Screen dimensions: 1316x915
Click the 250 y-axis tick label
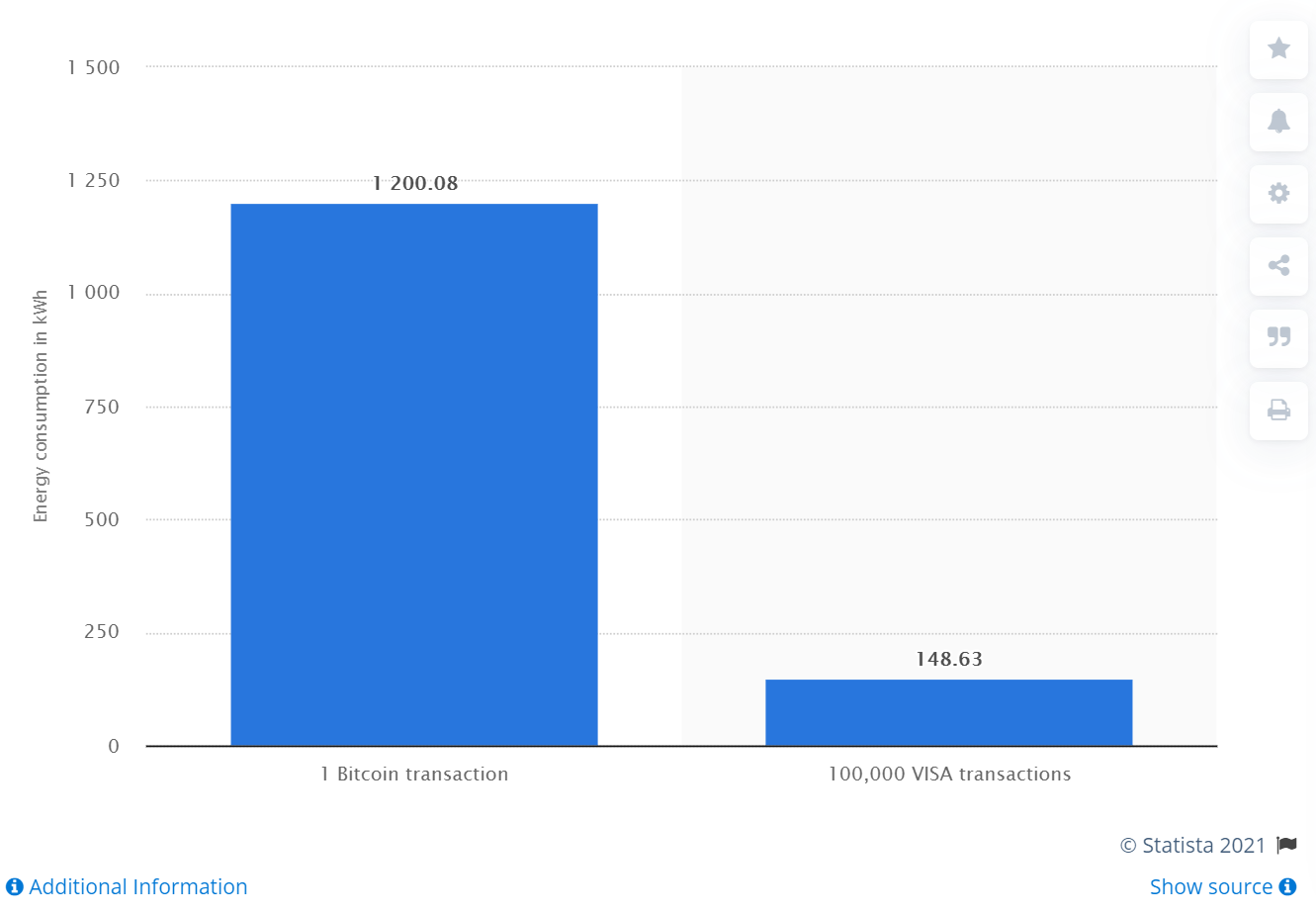coord(102,631)
